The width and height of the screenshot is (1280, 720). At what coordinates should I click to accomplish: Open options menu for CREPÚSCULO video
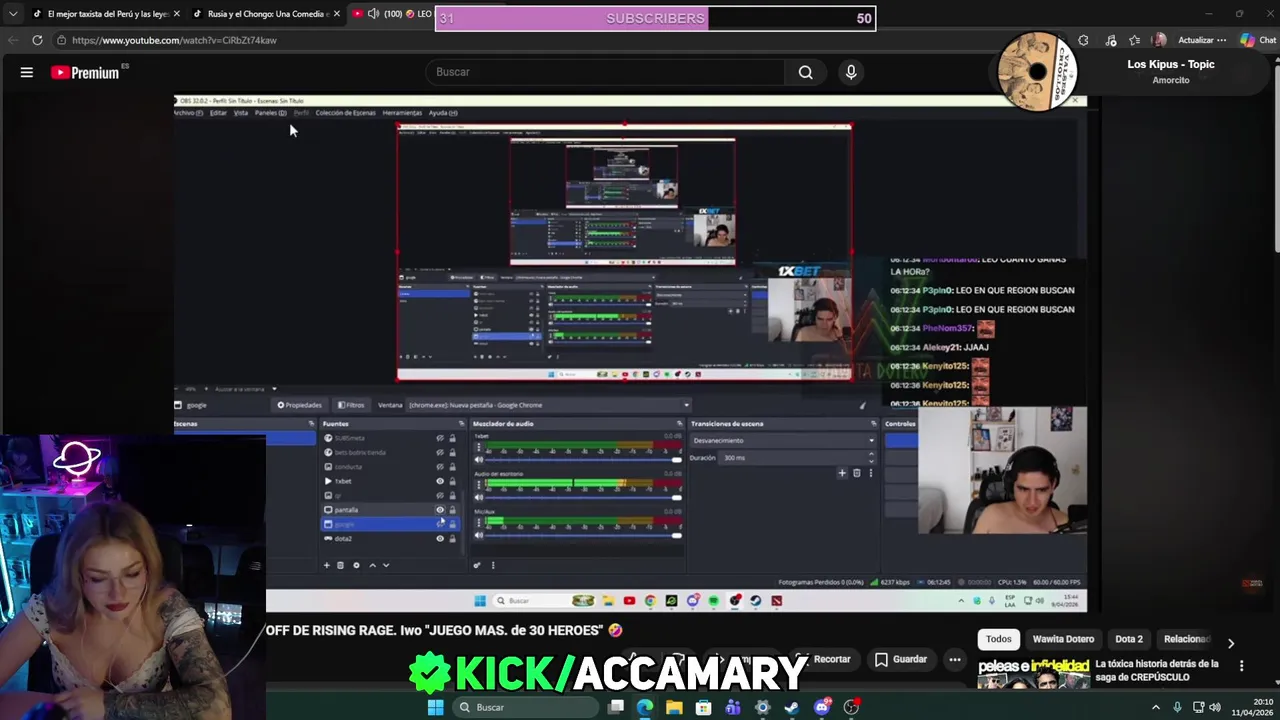tap(1241, 665)
